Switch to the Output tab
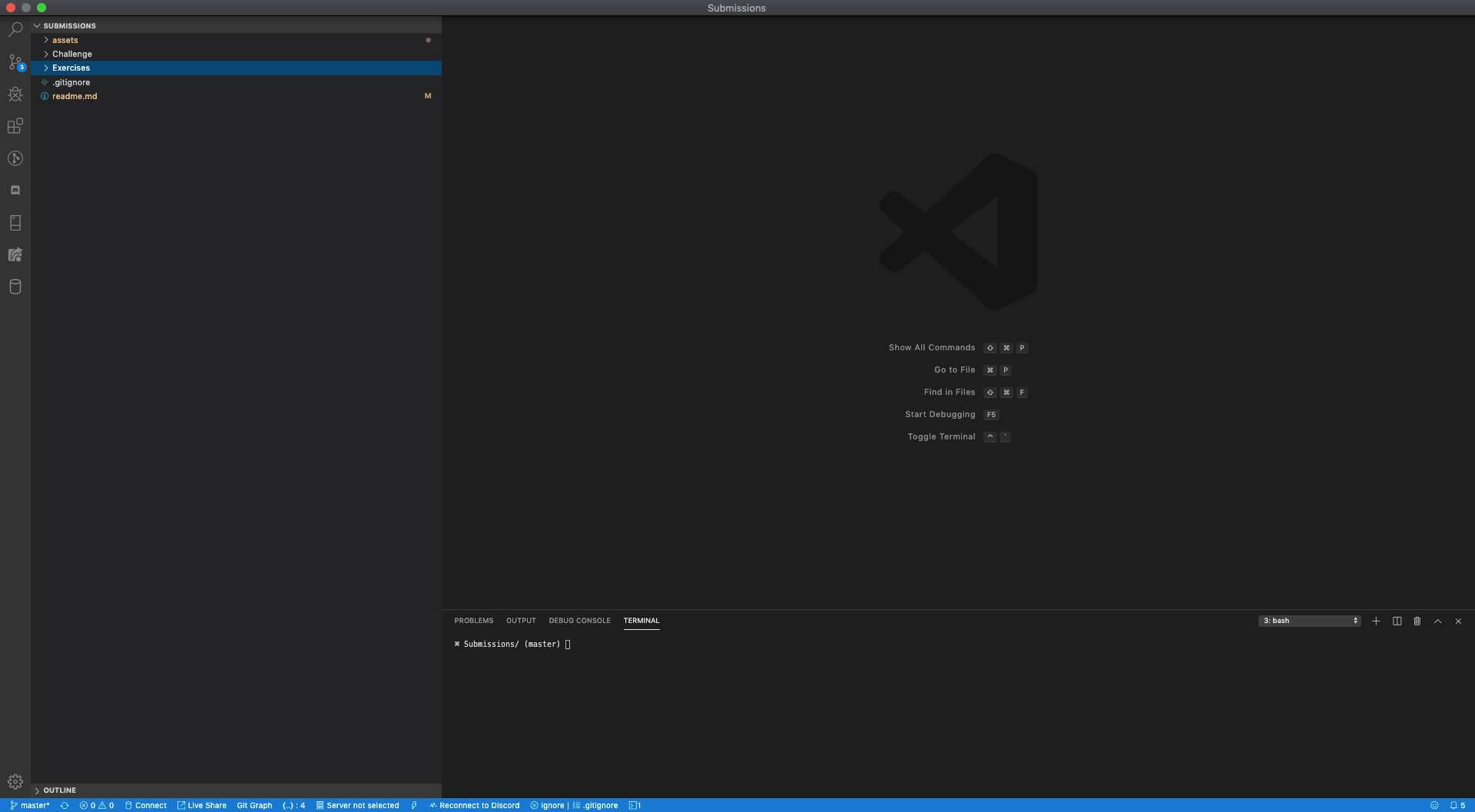 click(x=521, y=621)
